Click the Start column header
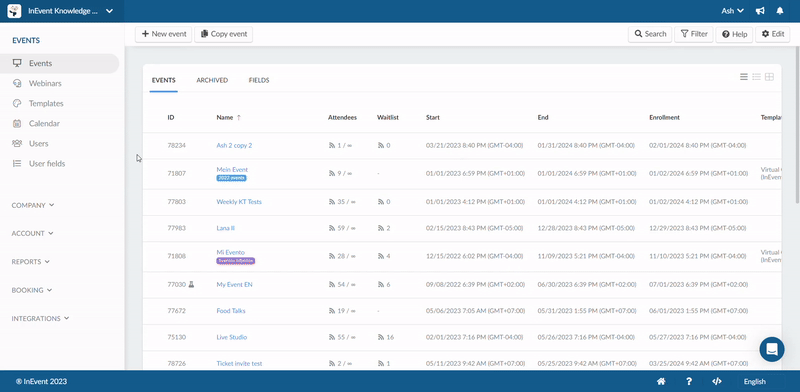The image size is (800, 392). [x=433, y=117]
